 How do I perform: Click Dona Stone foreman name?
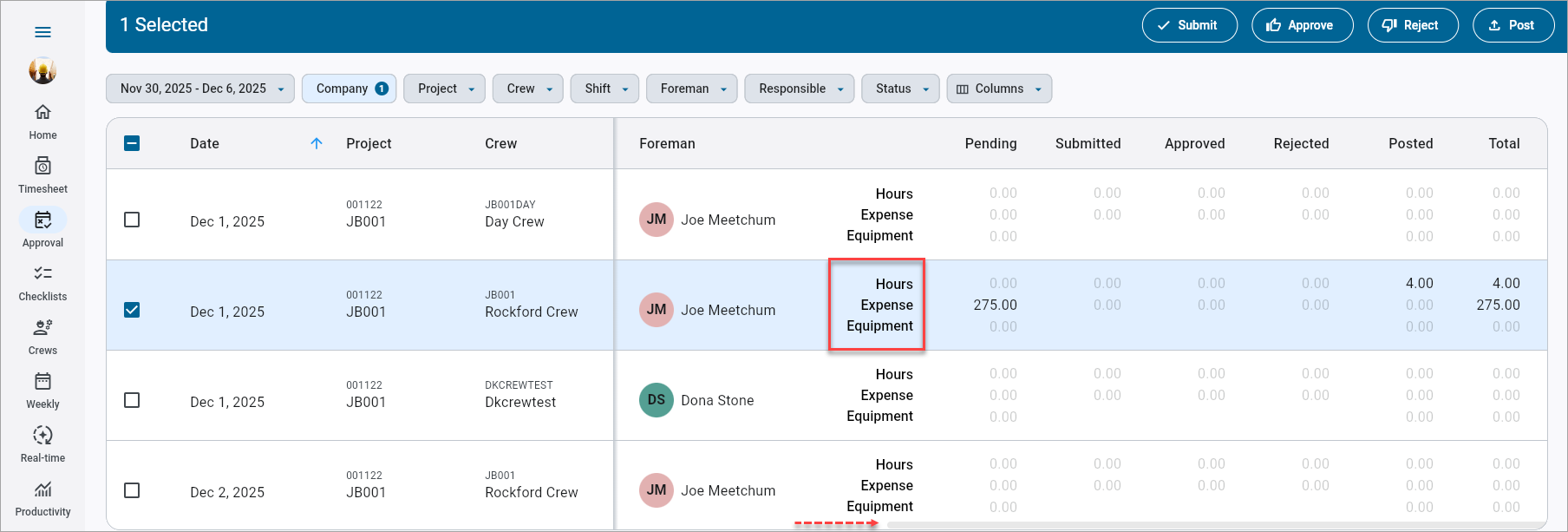717,401
